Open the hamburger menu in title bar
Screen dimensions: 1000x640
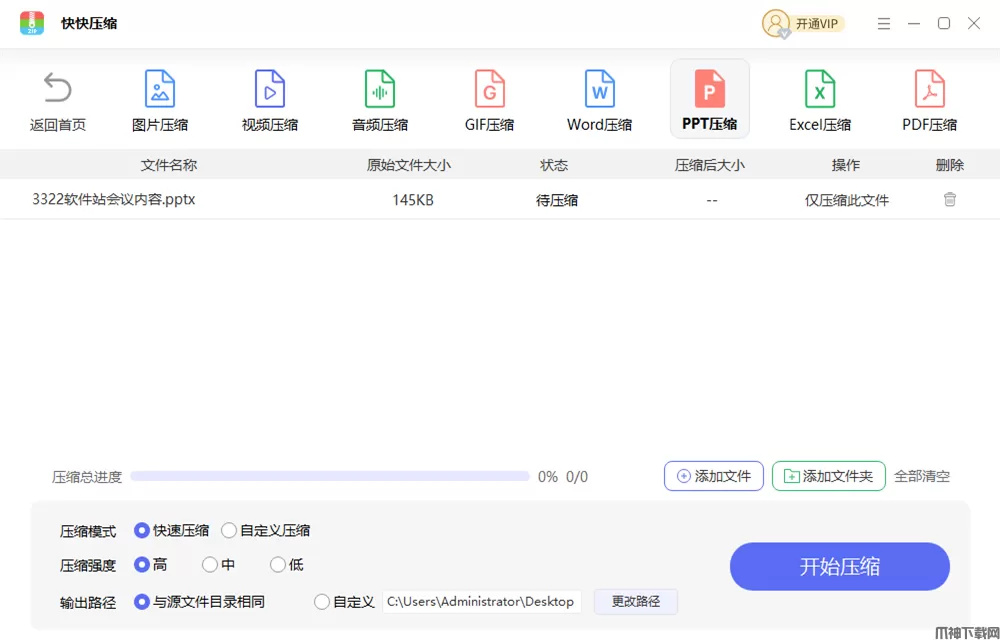[x=884, y=24]
